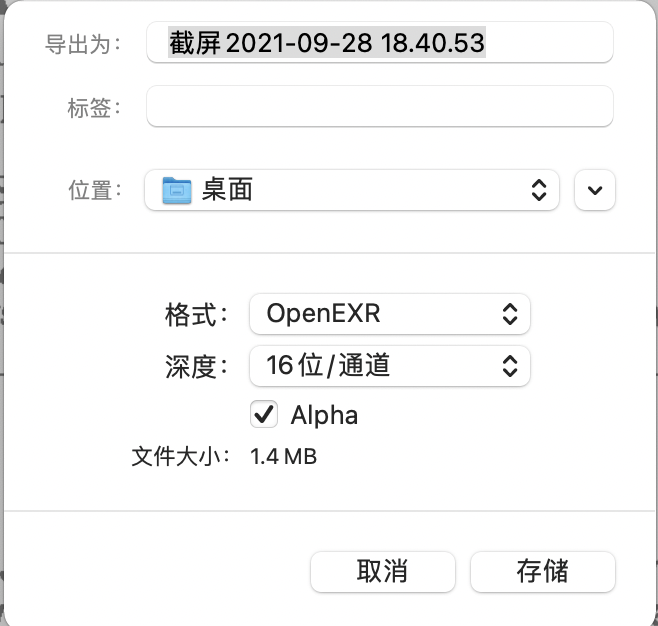Image resolution: width=658 pixels, height=626 pixels.
Task: Click the up-down arrows beside 16位/通道
Action: (509, 366)
